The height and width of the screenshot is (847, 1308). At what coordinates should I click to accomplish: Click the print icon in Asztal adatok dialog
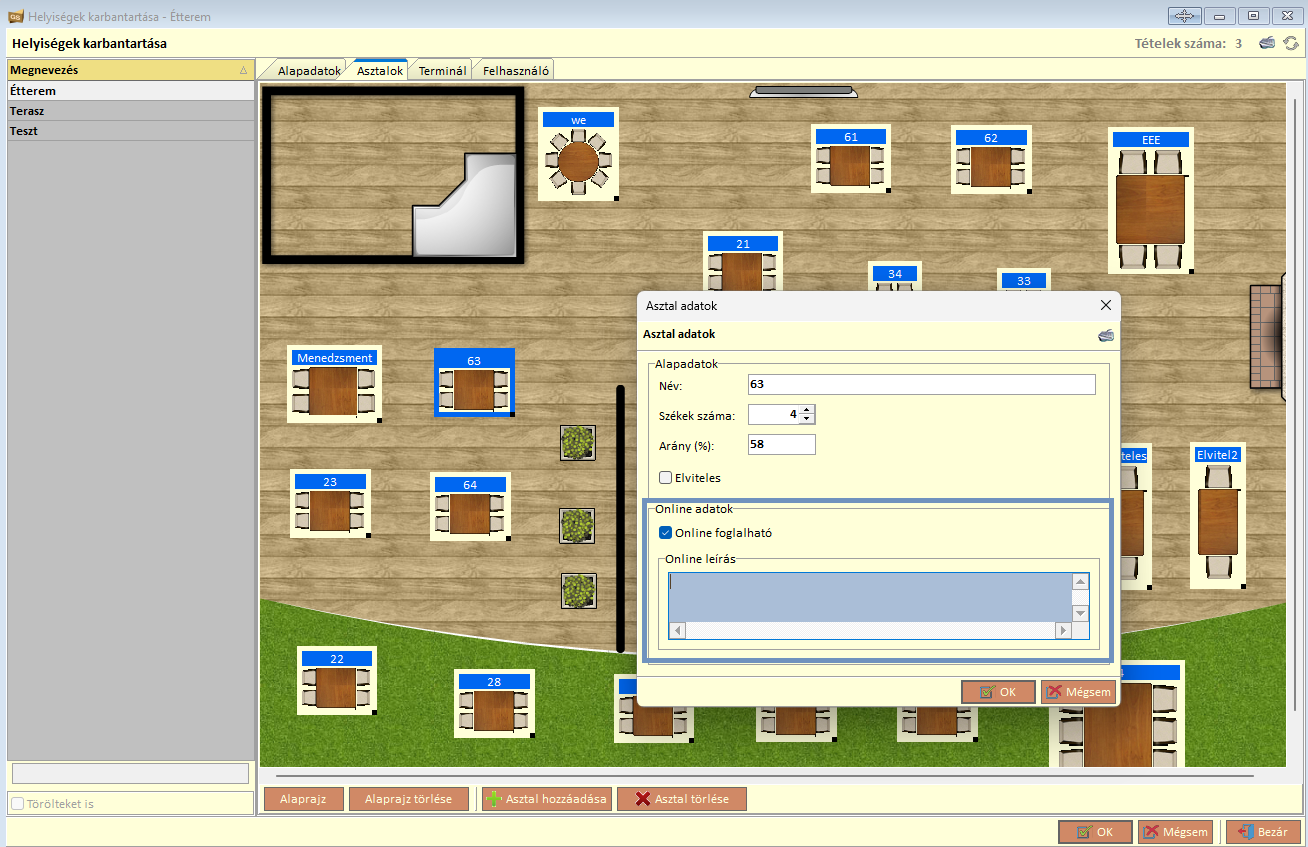[1105, 335]
